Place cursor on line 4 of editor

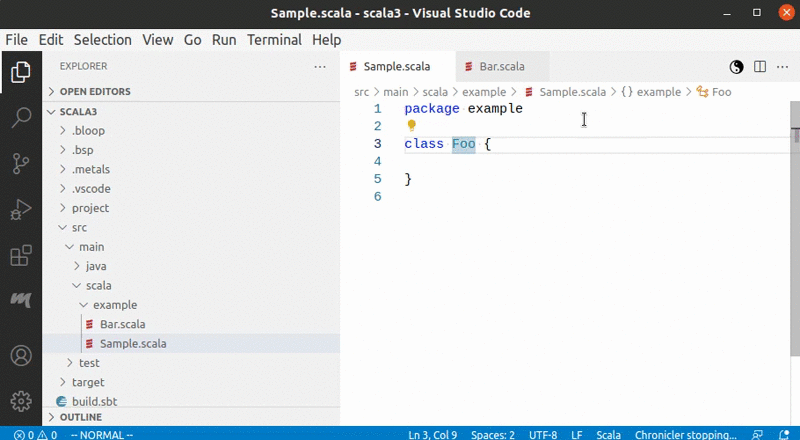597,161
